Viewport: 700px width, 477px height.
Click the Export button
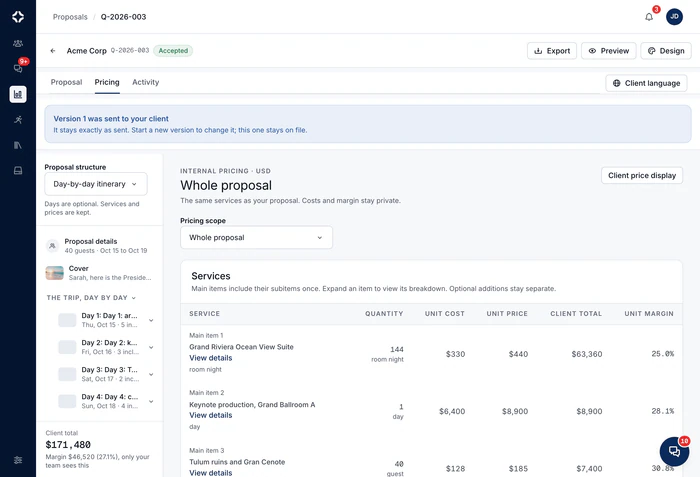point(552,51)
